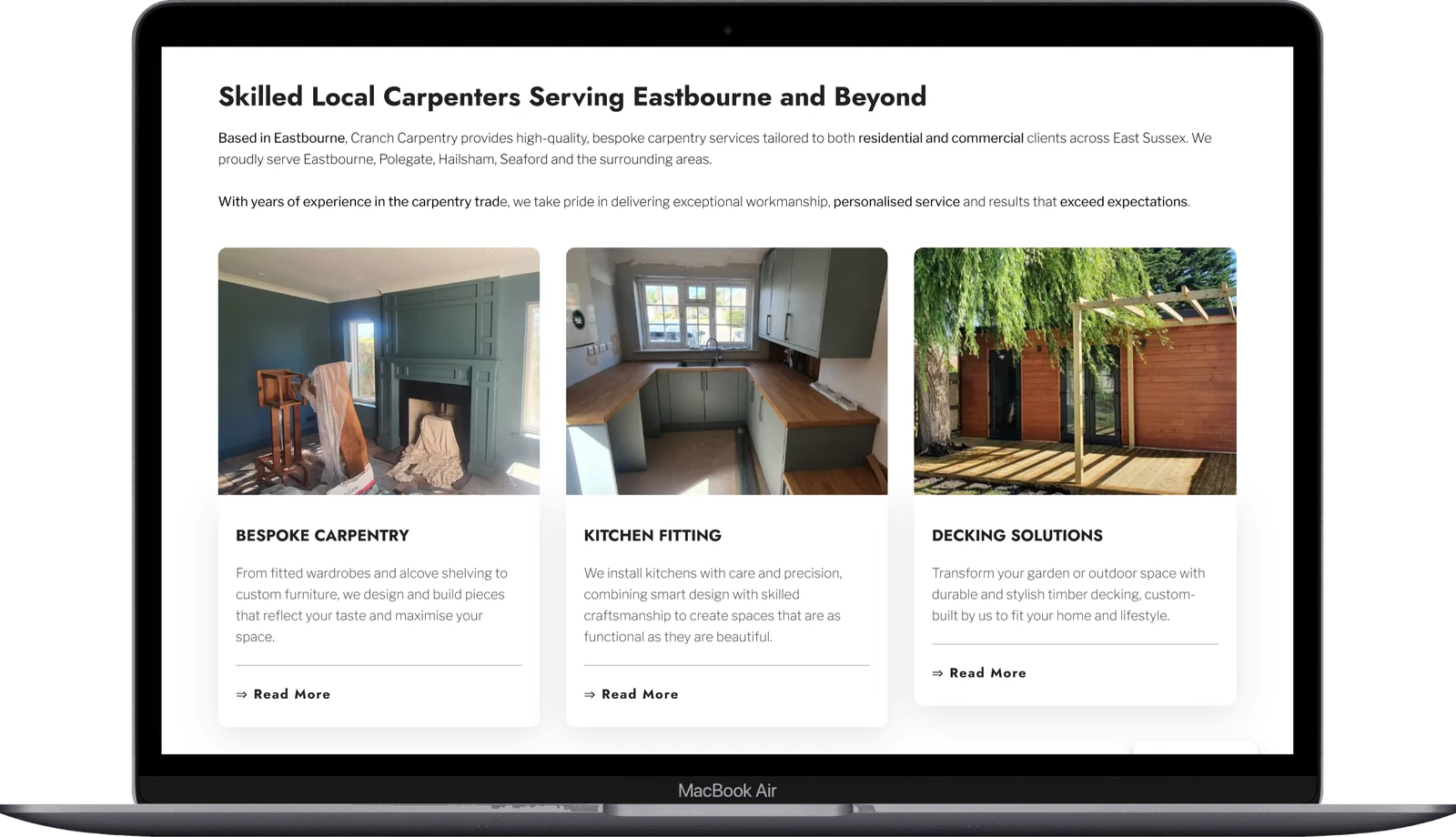Click the Decking Solutions Read More link

pos(979,673)
